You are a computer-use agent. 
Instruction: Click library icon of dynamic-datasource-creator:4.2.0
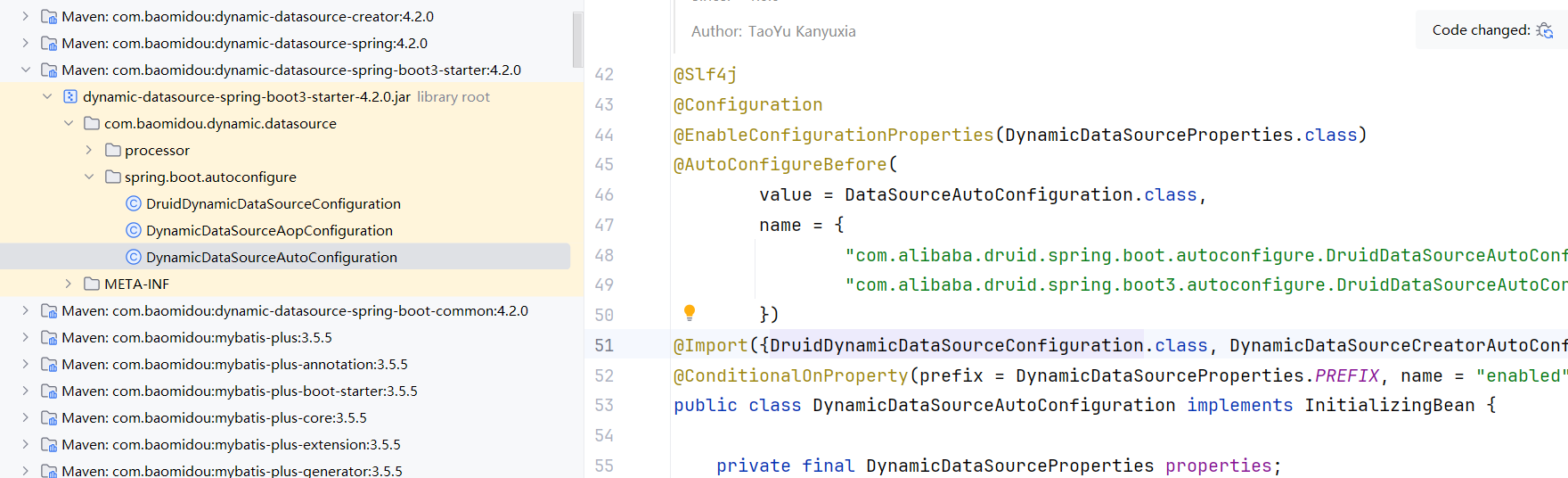[49, 16]
